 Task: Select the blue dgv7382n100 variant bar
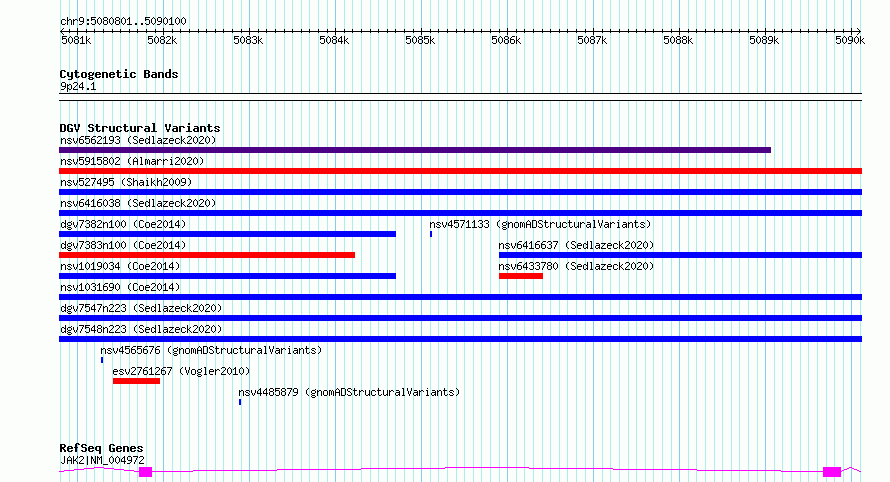pos(228,234)
